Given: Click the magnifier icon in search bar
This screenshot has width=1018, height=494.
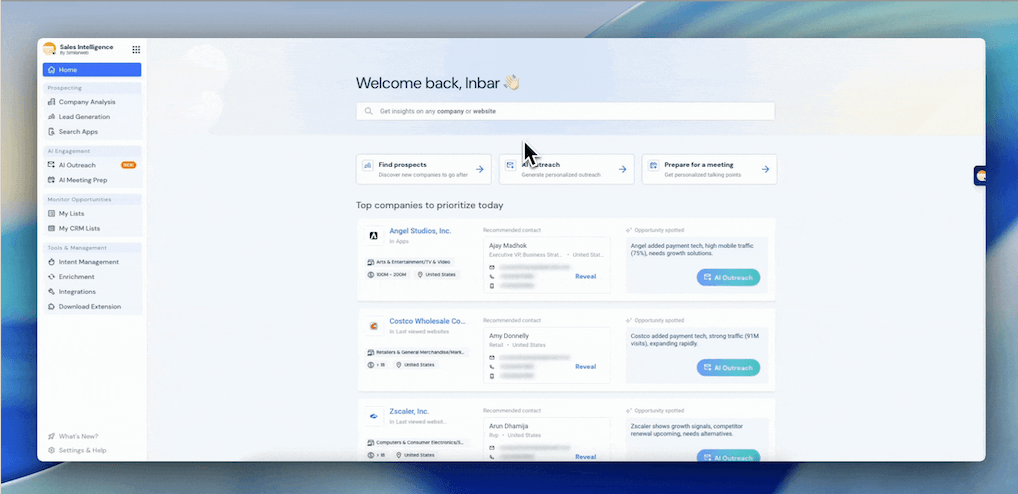Looking at the screenshot, I should click(369, 111).
